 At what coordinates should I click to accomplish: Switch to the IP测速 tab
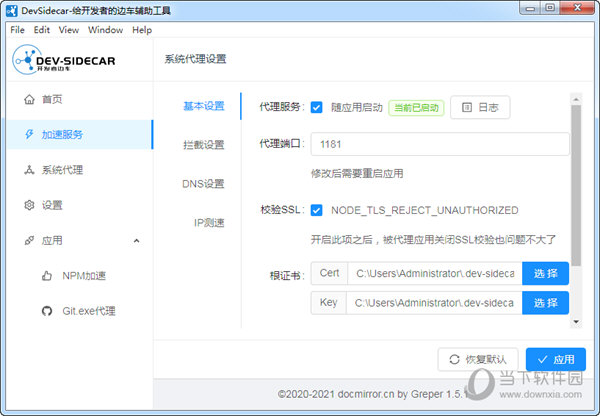point(209,223)
